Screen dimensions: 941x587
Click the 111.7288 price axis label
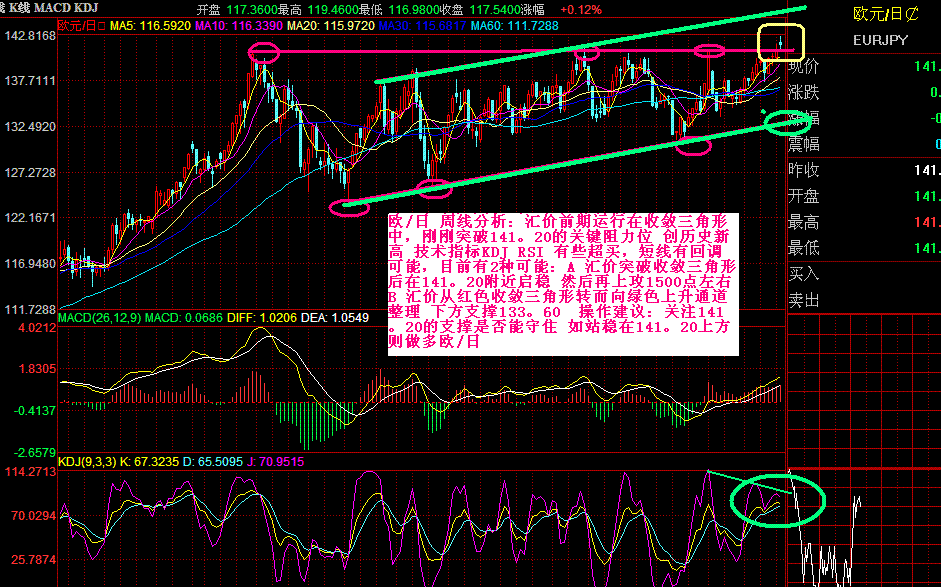29,309
